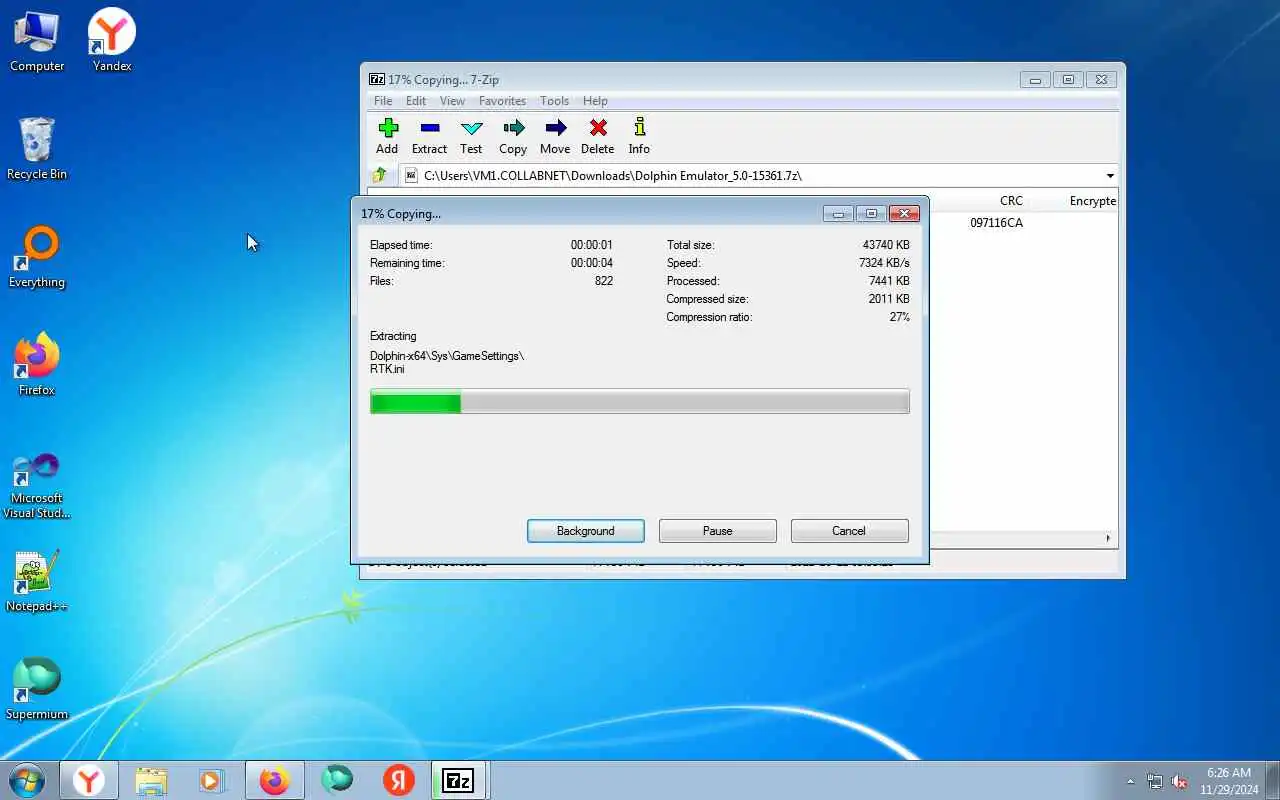Open the View menu
This screenshot has height=800, width=1280.
coord(452,101)
